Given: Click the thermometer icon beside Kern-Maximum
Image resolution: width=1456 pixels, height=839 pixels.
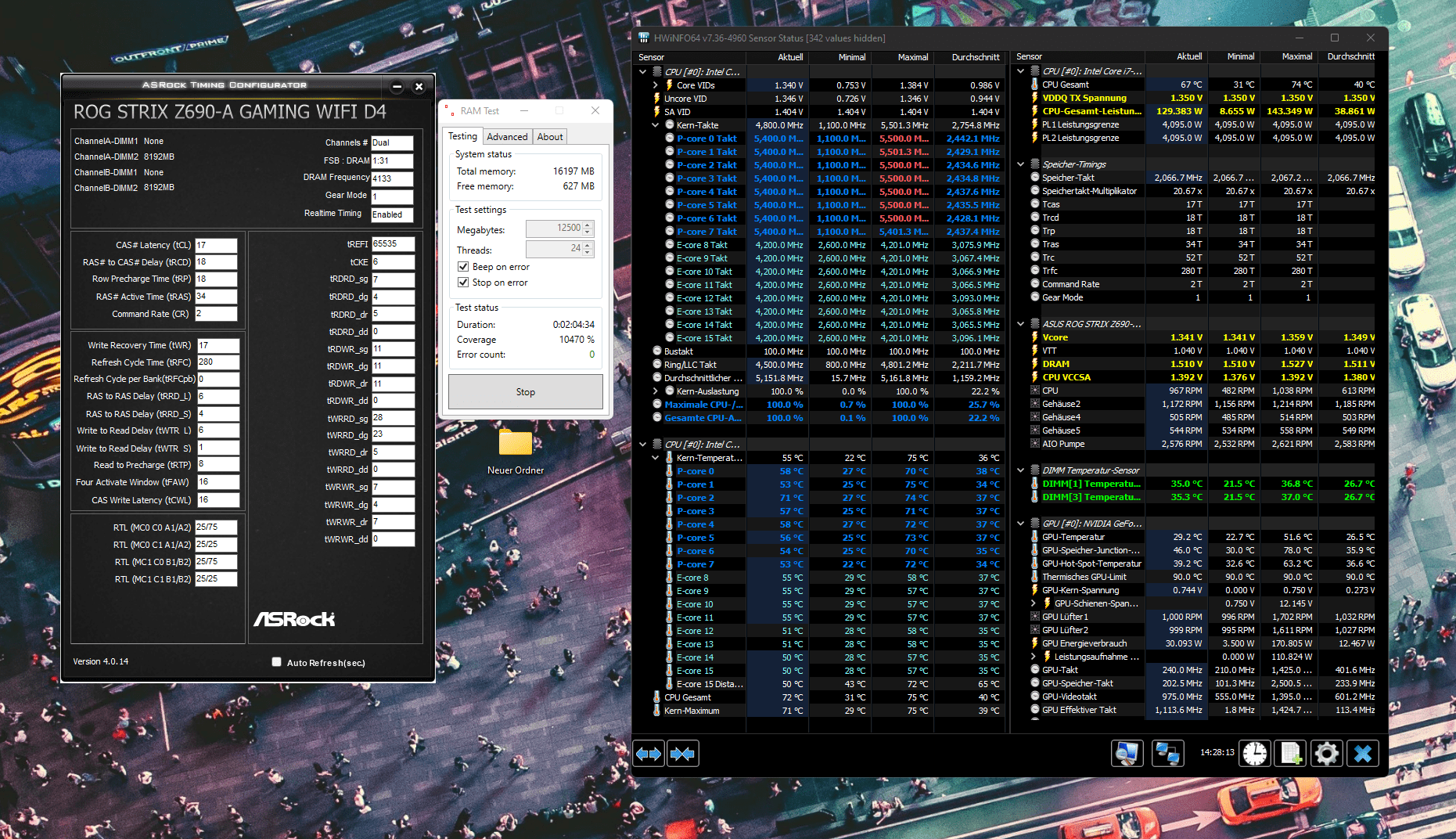Looking at the screenshot, I should 657,711.
